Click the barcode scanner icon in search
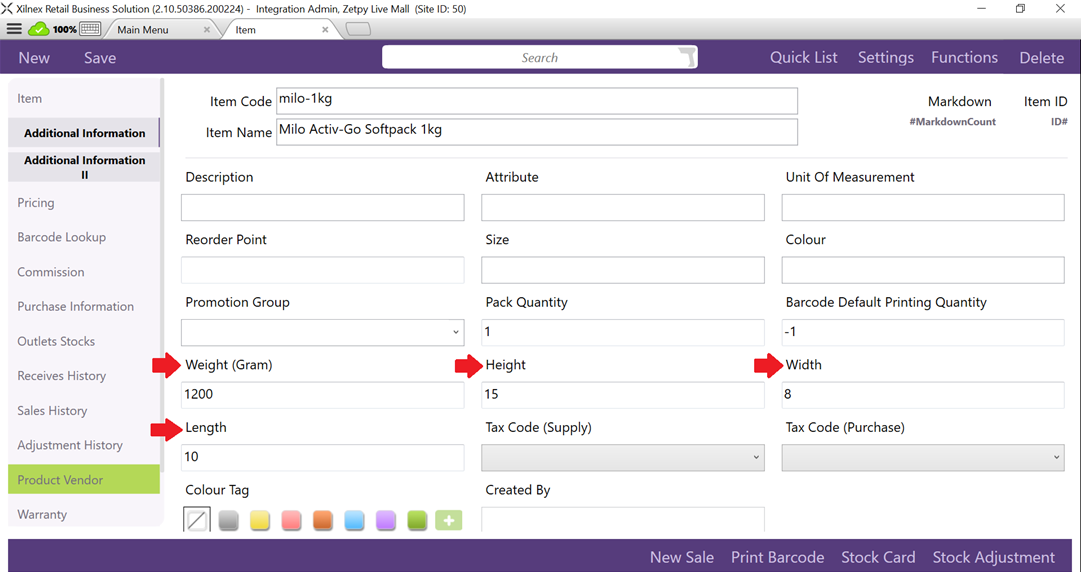 pyautogui.click(x=687, y=57)
